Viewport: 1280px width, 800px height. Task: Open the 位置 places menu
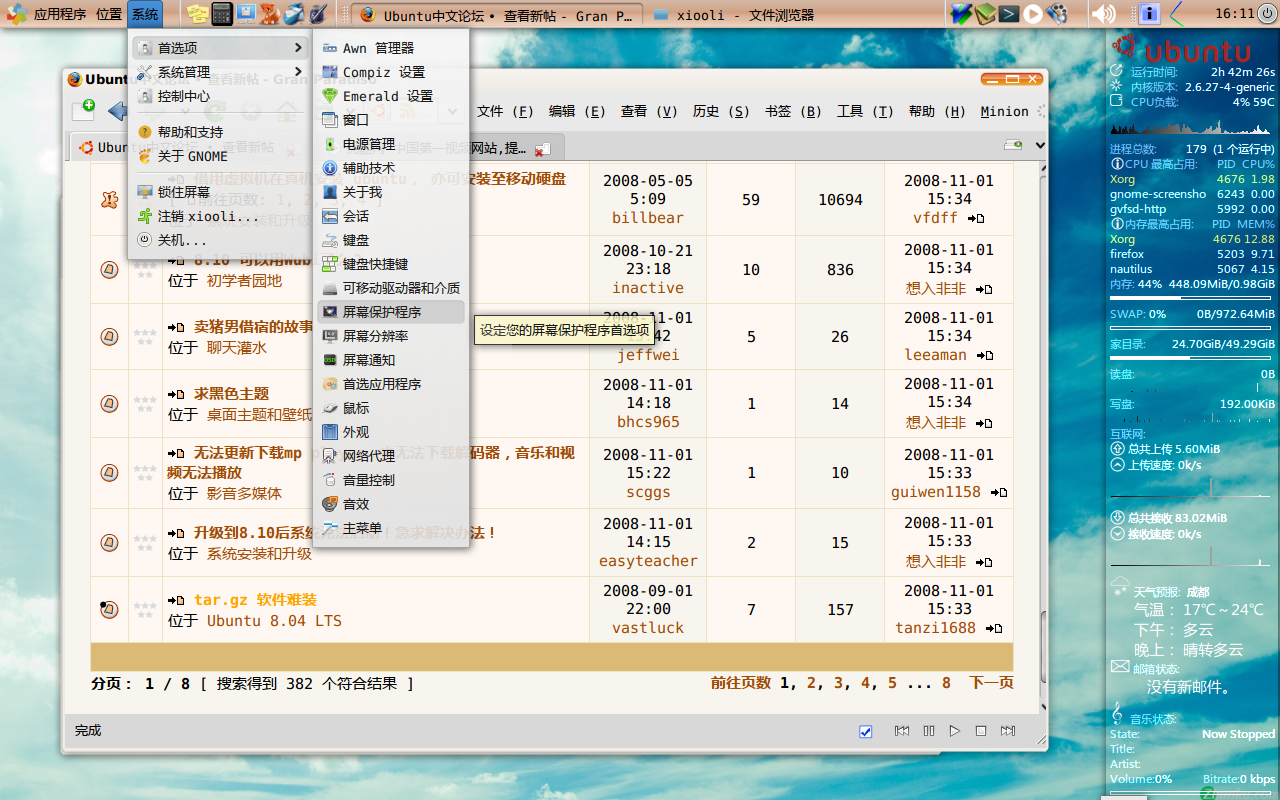[109, 14]
